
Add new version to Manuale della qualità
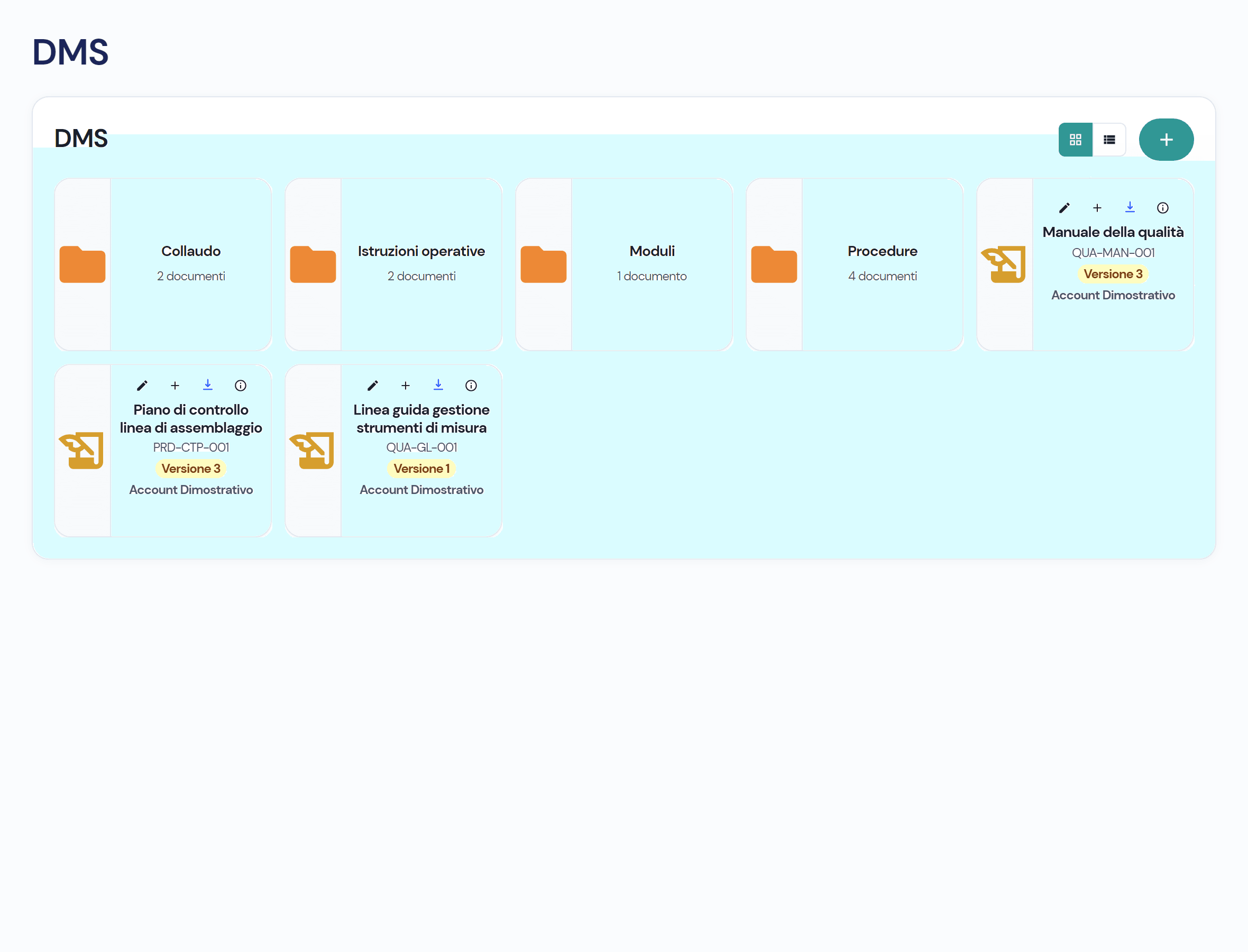tap(1097, 208)
